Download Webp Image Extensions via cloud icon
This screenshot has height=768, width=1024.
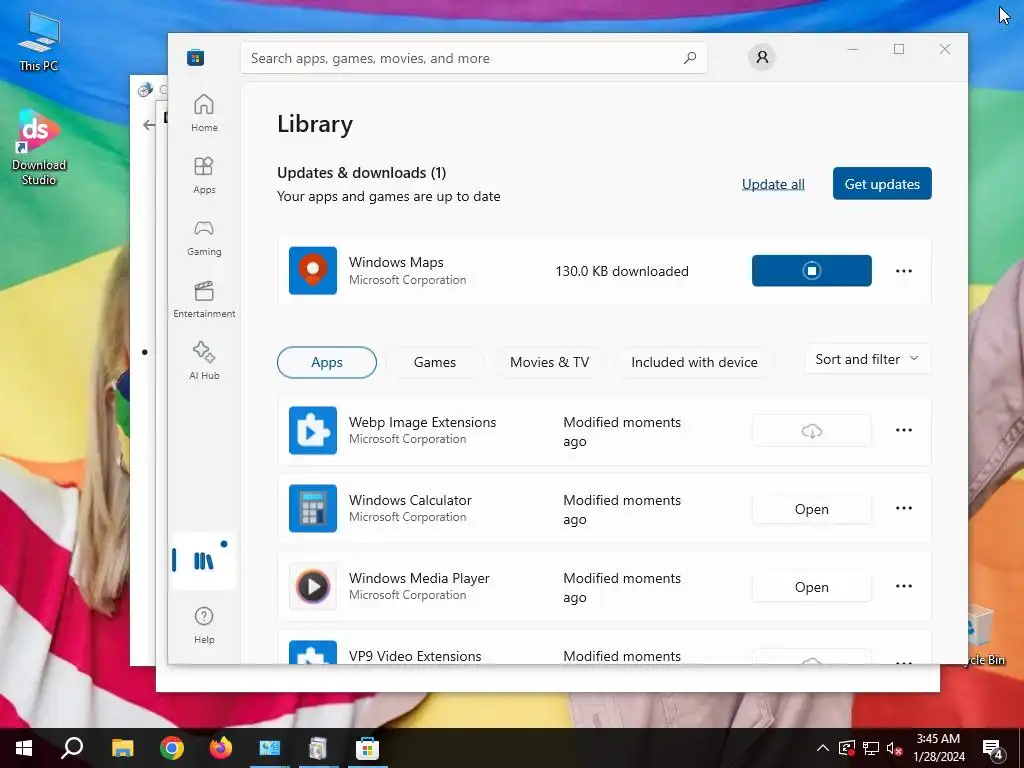point(812,430)
